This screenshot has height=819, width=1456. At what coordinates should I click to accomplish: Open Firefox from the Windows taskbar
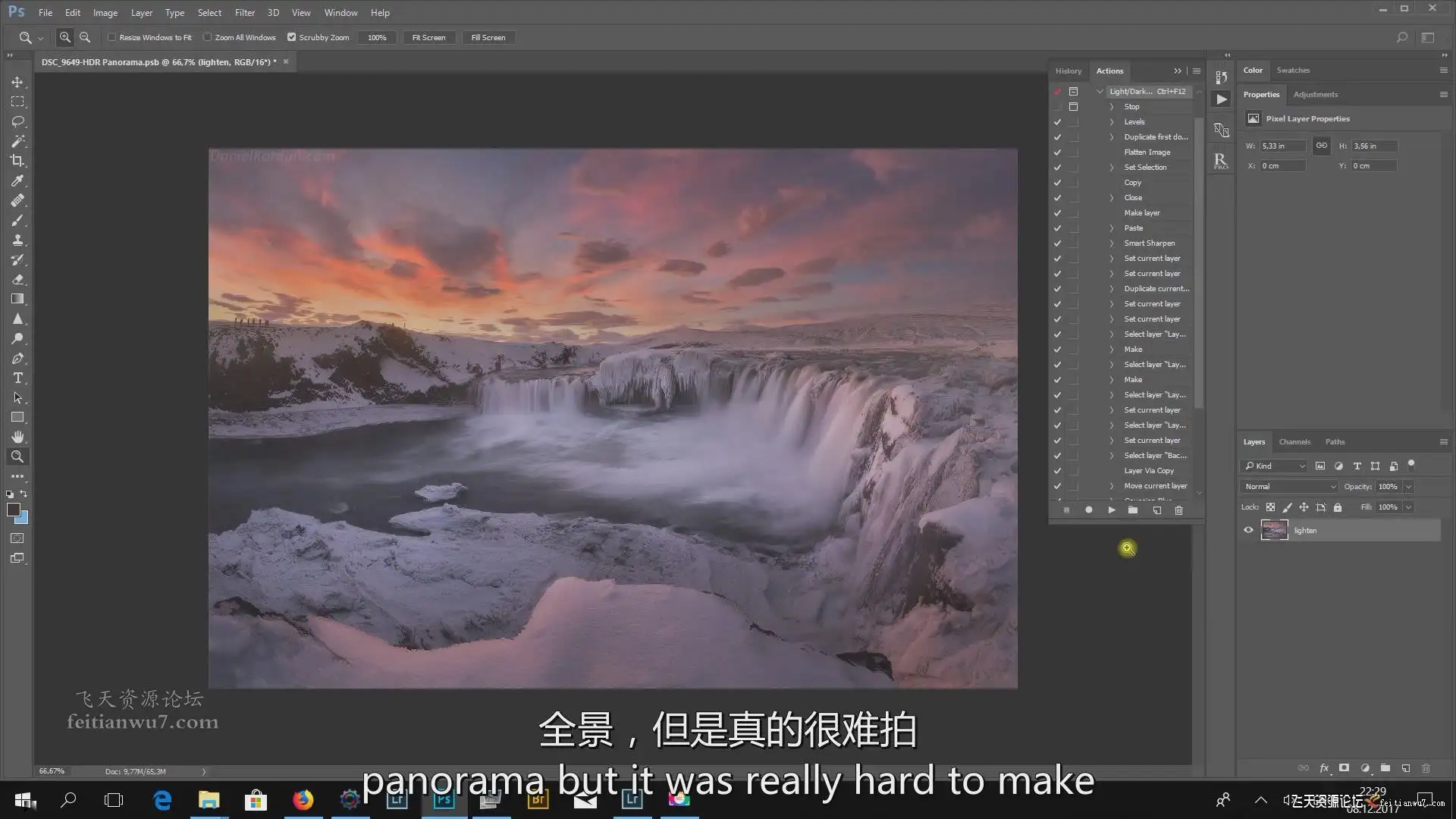pos(303,800)
